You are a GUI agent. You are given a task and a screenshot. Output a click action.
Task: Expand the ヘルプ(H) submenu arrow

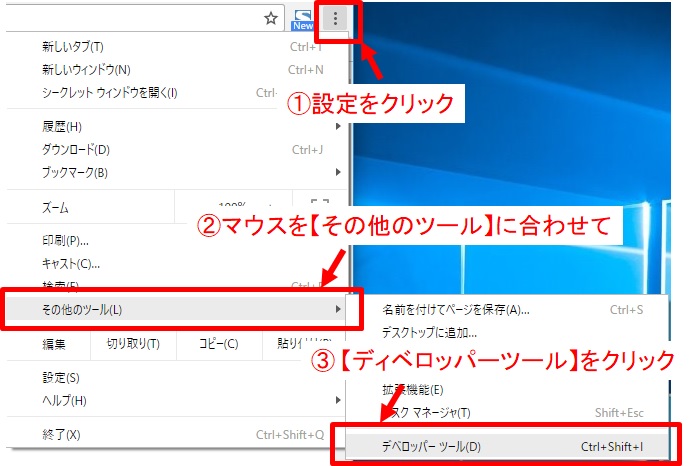tap(338, 400)
